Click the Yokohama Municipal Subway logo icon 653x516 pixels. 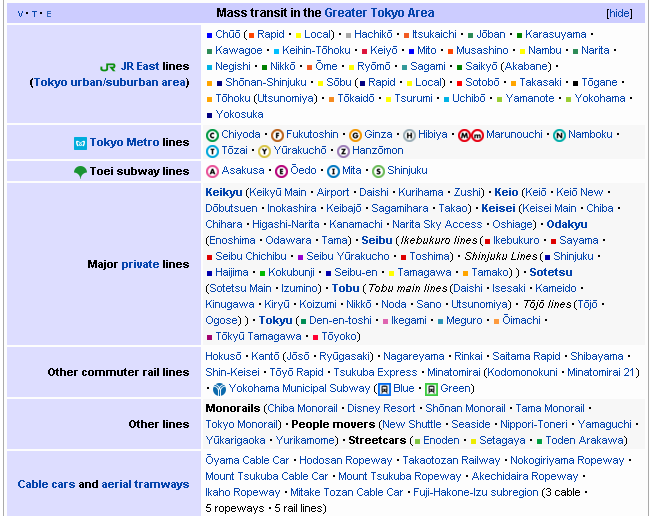[219, 389]
